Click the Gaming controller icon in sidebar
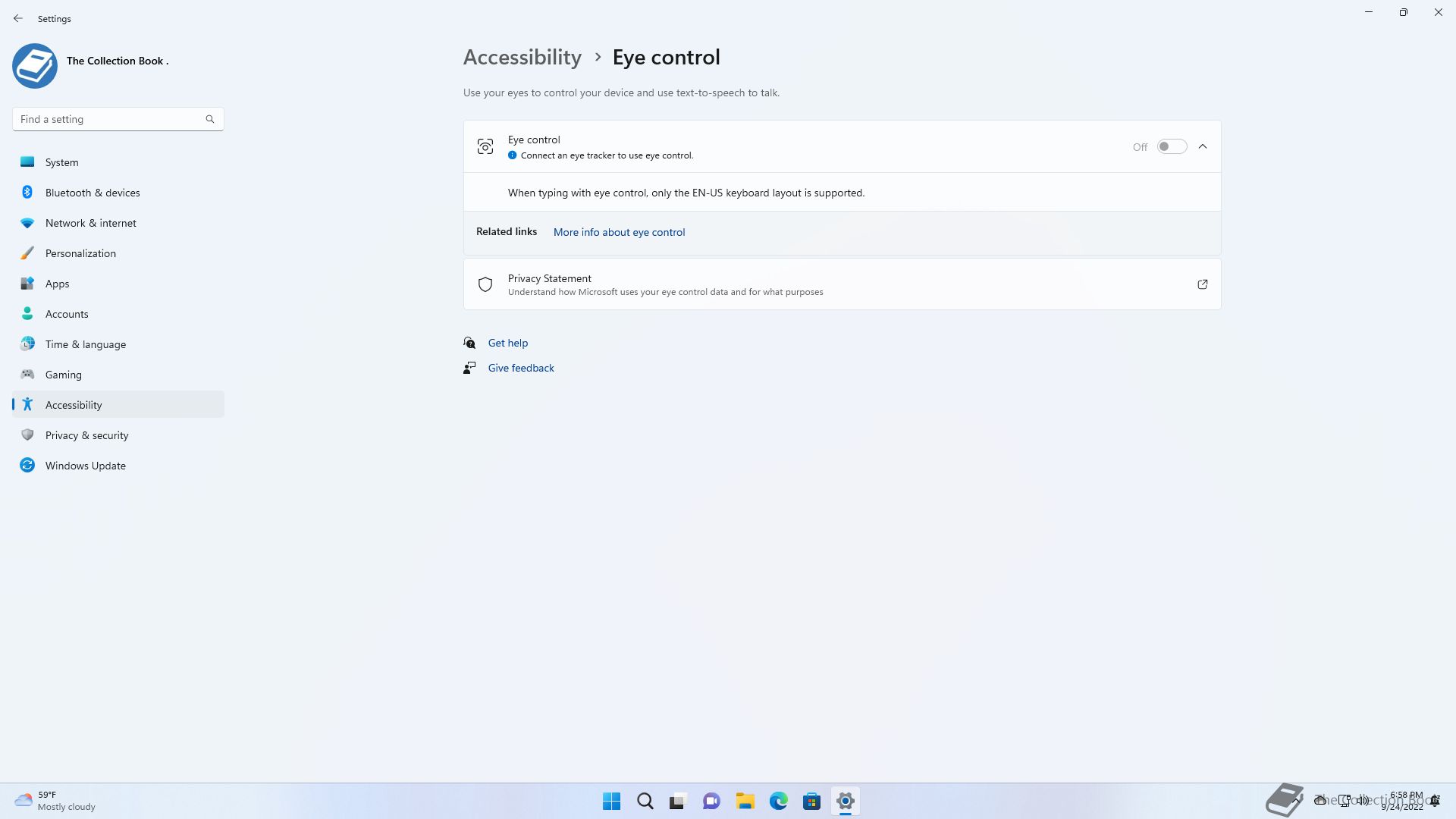Screen dimensions: 1456x819 27,374
